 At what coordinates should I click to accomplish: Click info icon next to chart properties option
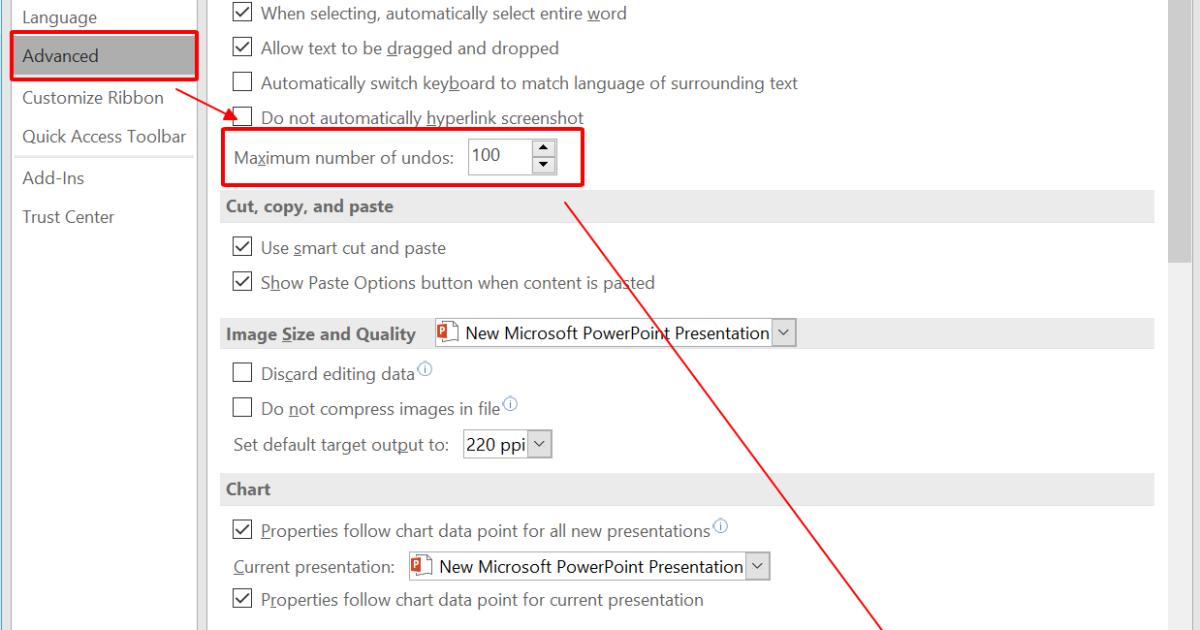(721, 526)
